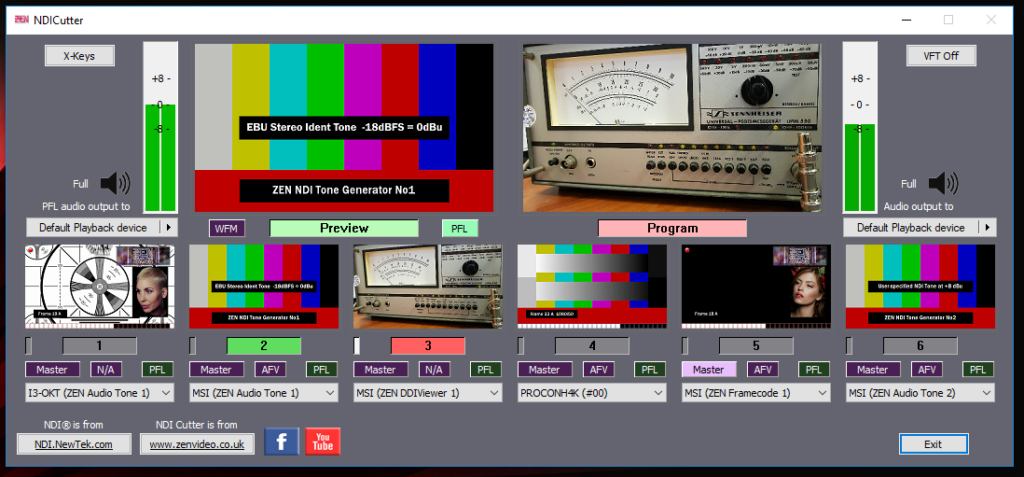Select source thumbnail 3 Sennheiser meter
The image size is (1024, 477).
pos(428,286)
